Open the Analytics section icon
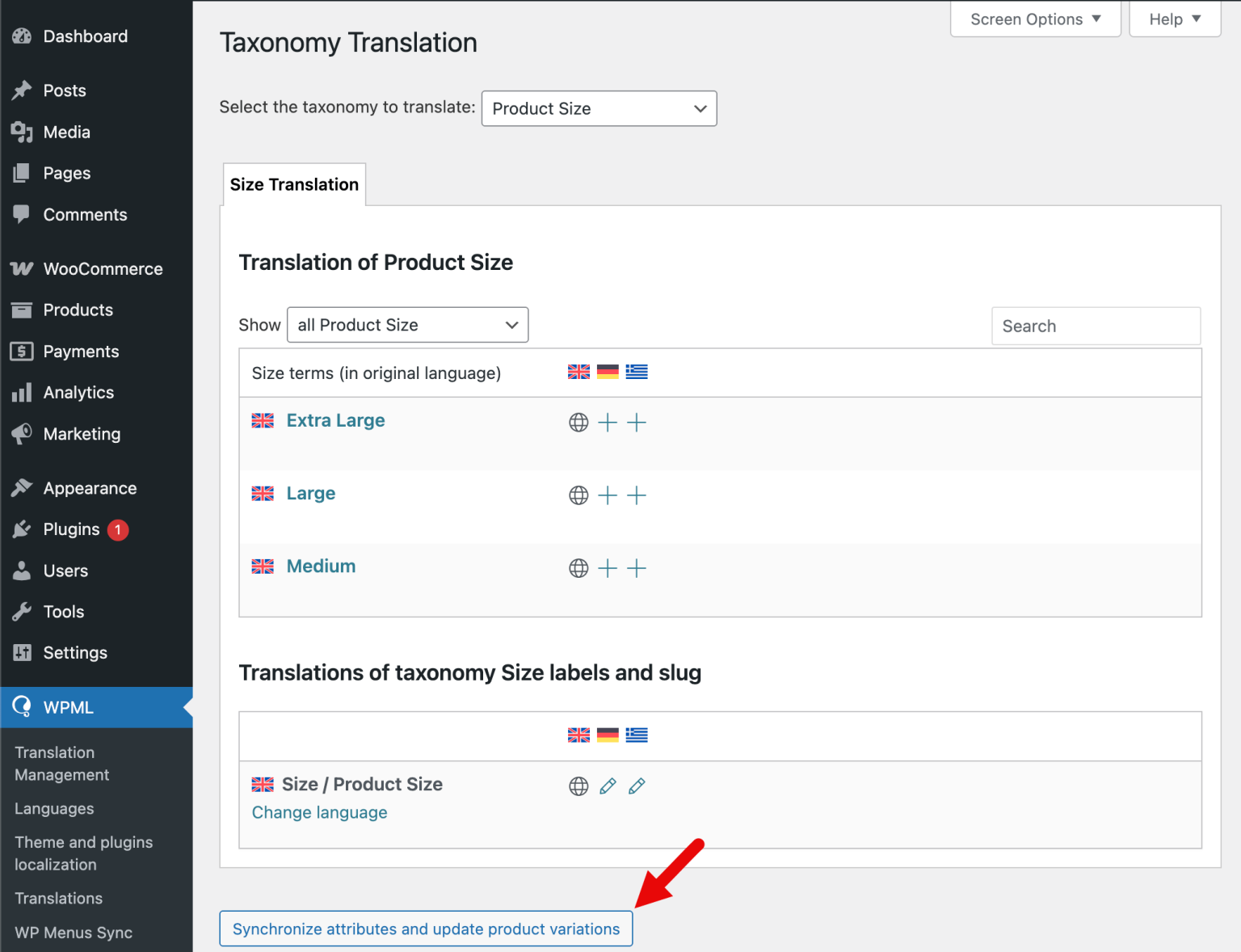This screenshot has height=952, width=1241. click(x=21, y=393)
